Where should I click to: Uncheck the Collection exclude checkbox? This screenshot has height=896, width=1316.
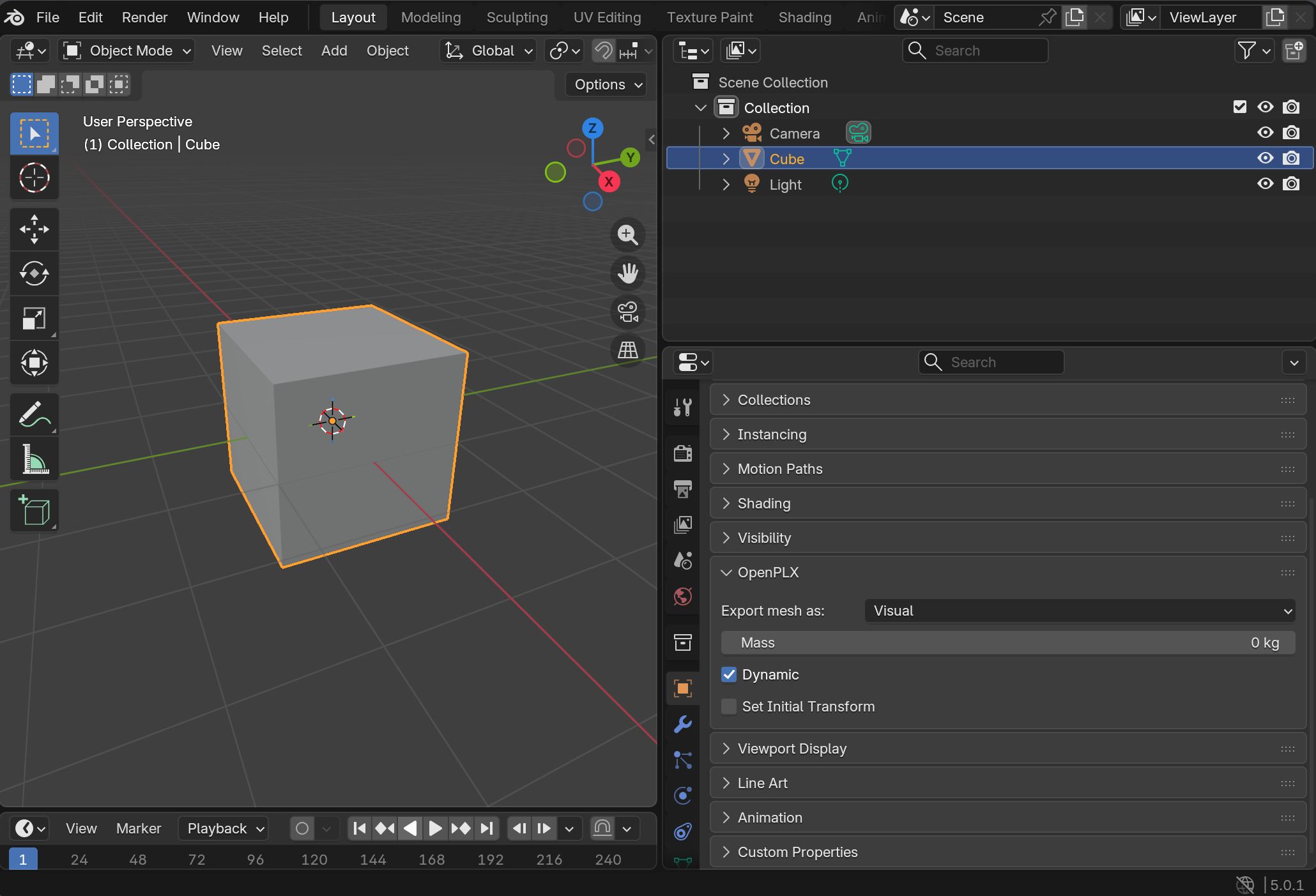pyautogui.click(x=1240, y=107)
